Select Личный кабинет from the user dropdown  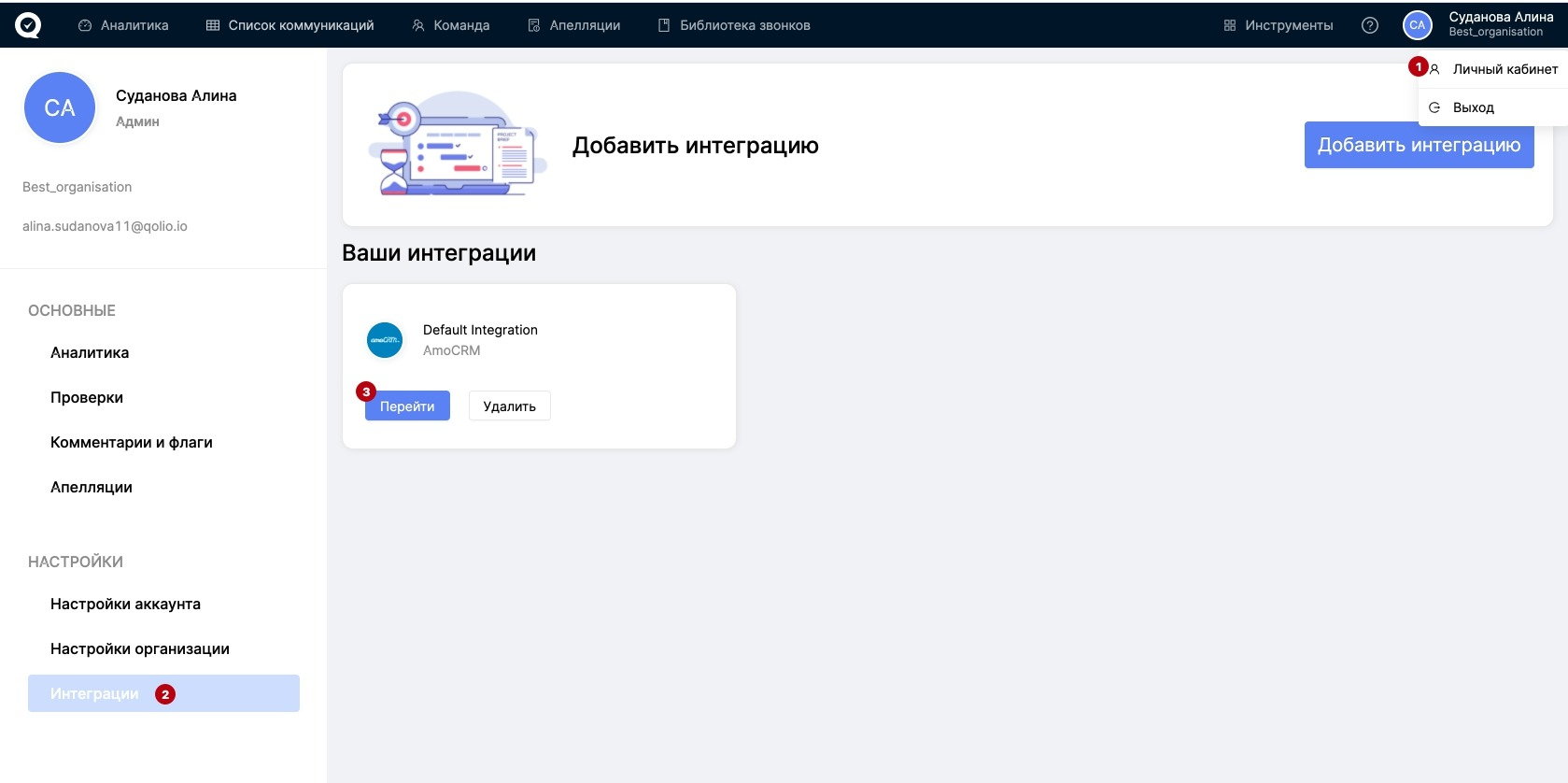pyautogui.click(x=1504, y=69)
